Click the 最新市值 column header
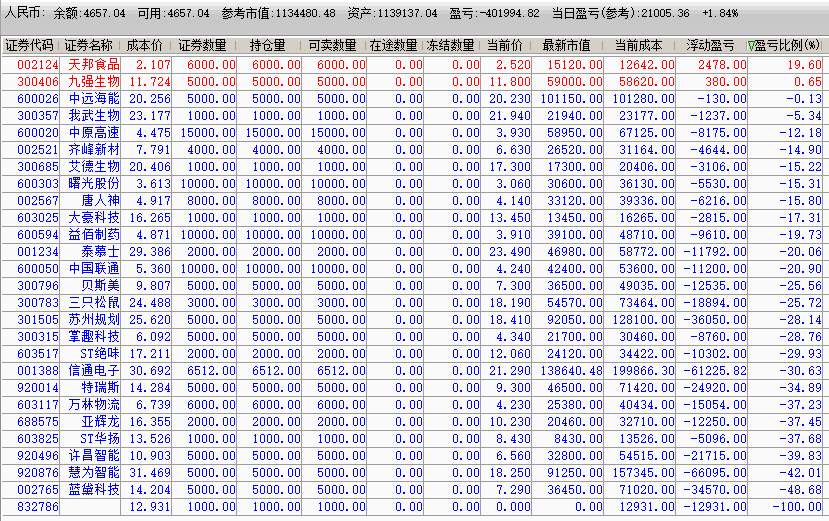Screen dimensions: 829x521 (566, 45)
